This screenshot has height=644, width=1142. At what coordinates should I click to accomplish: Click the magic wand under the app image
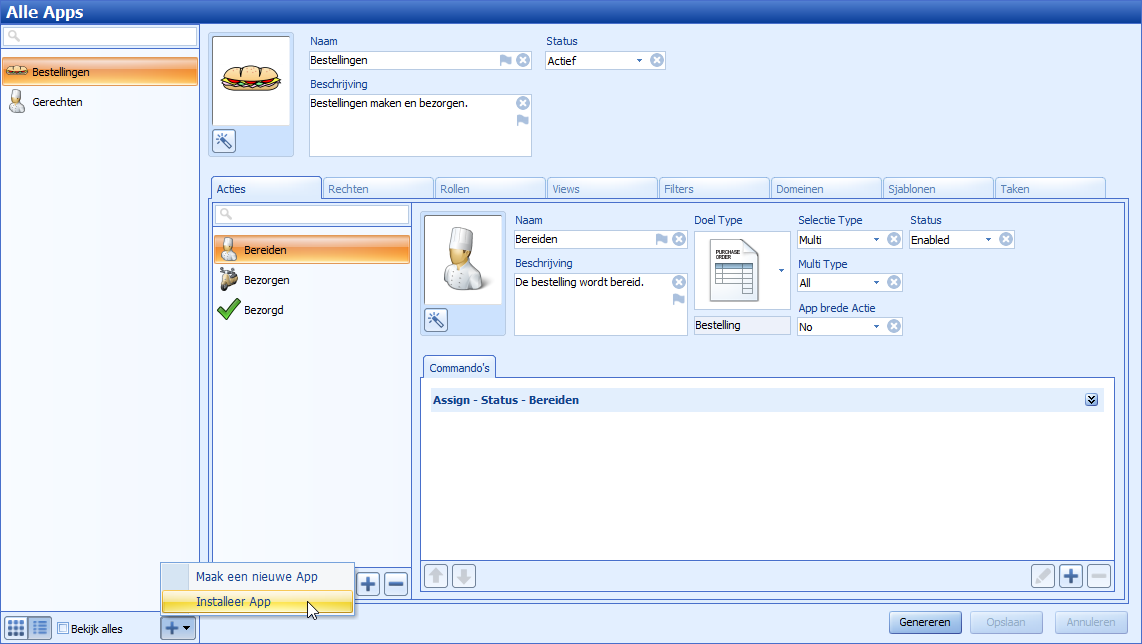coord(224,141)
